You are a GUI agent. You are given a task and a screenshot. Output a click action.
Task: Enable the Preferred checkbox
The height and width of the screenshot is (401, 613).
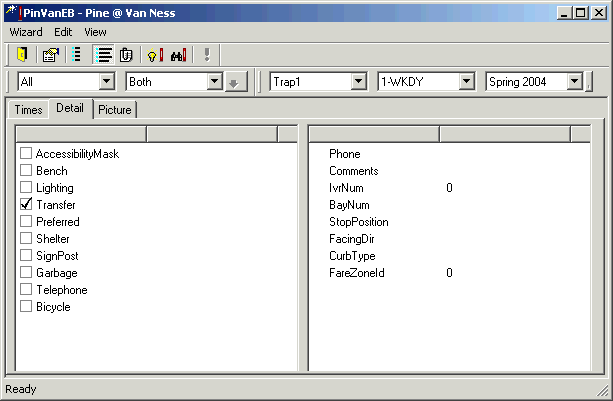pos(26,221)
